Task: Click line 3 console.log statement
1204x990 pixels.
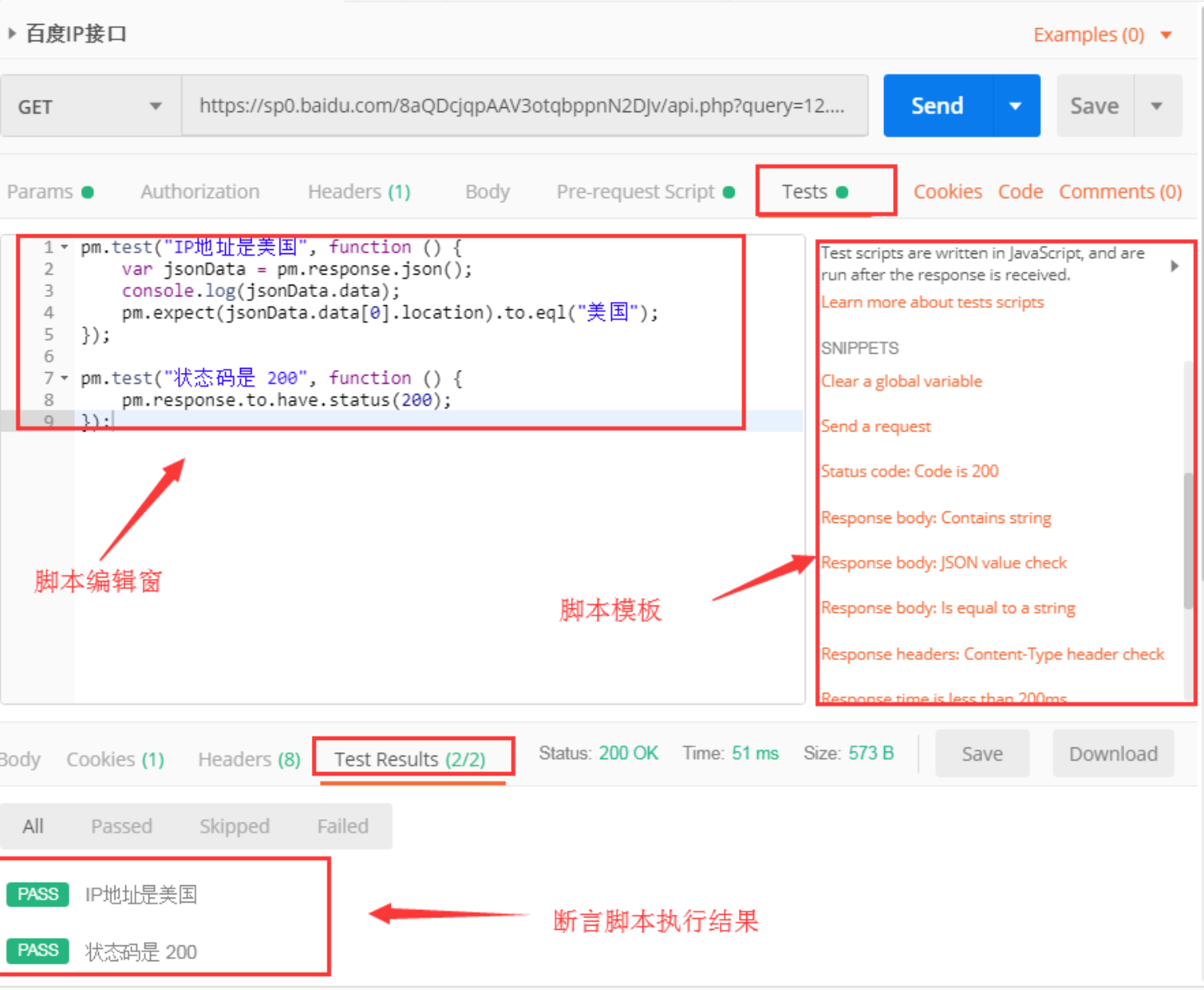Action: (261, 290)
